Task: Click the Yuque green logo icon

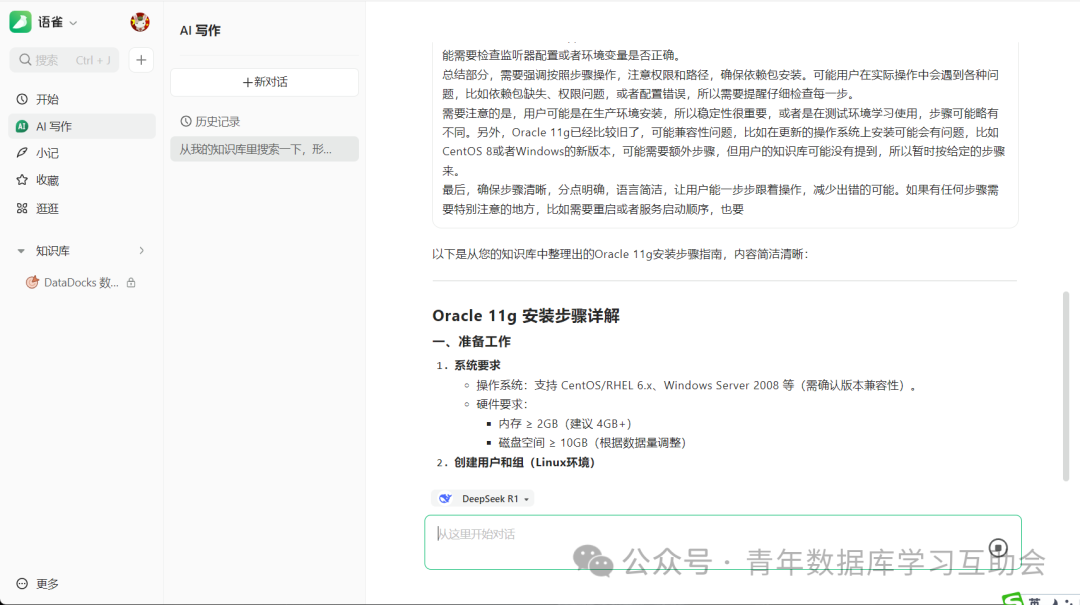Action: 20,22
